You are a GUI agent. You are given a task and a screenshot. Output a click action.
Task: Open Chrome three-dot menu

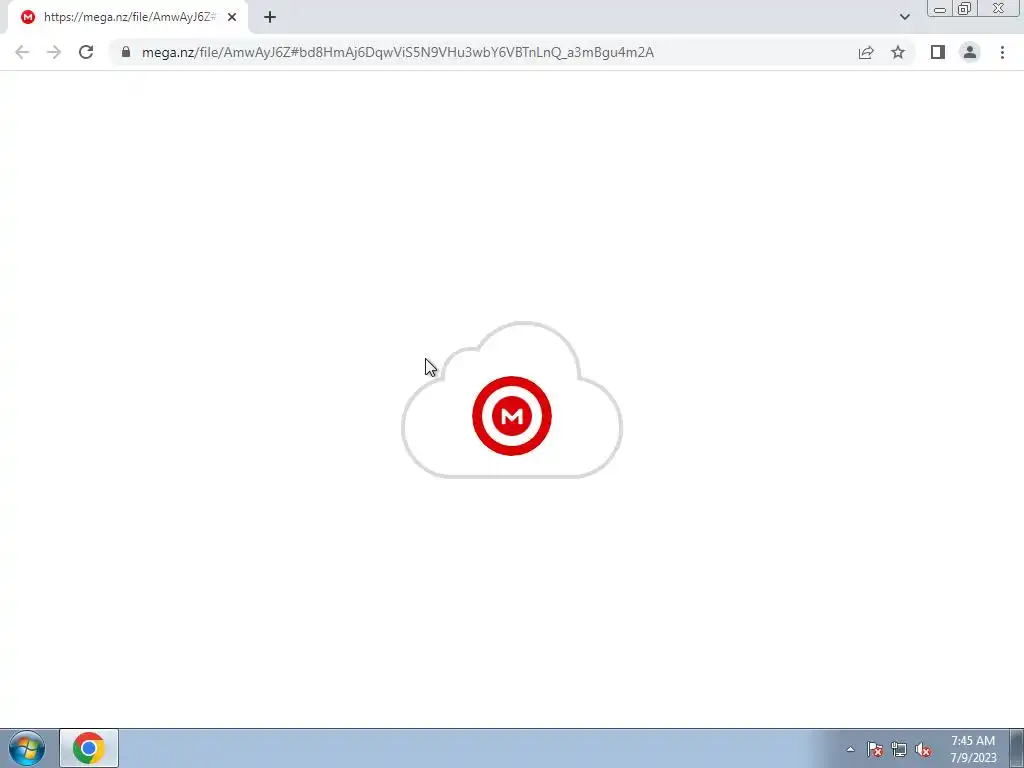[x=1002, y=52]
